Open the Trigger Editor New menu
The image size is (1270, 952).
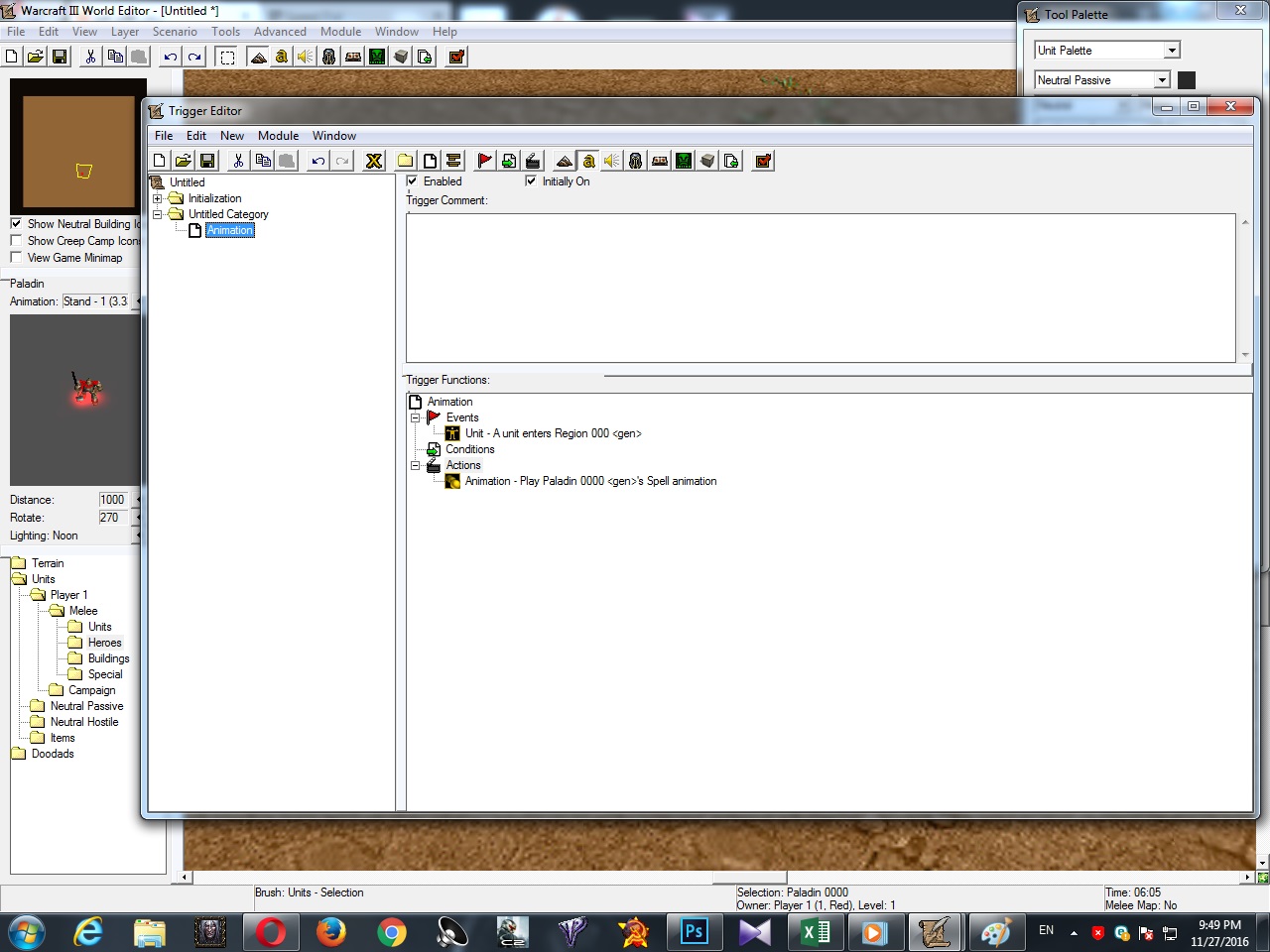point(232,136)
